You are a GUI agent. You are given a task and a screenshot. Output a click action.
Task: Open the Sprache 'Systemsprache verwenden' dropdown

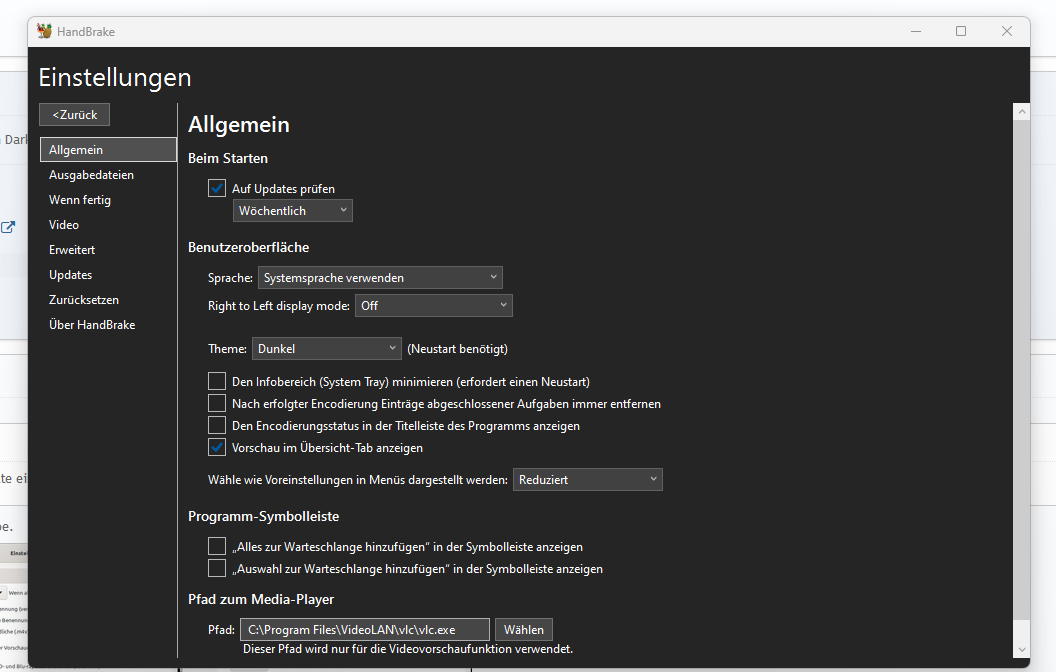[380, 277]
